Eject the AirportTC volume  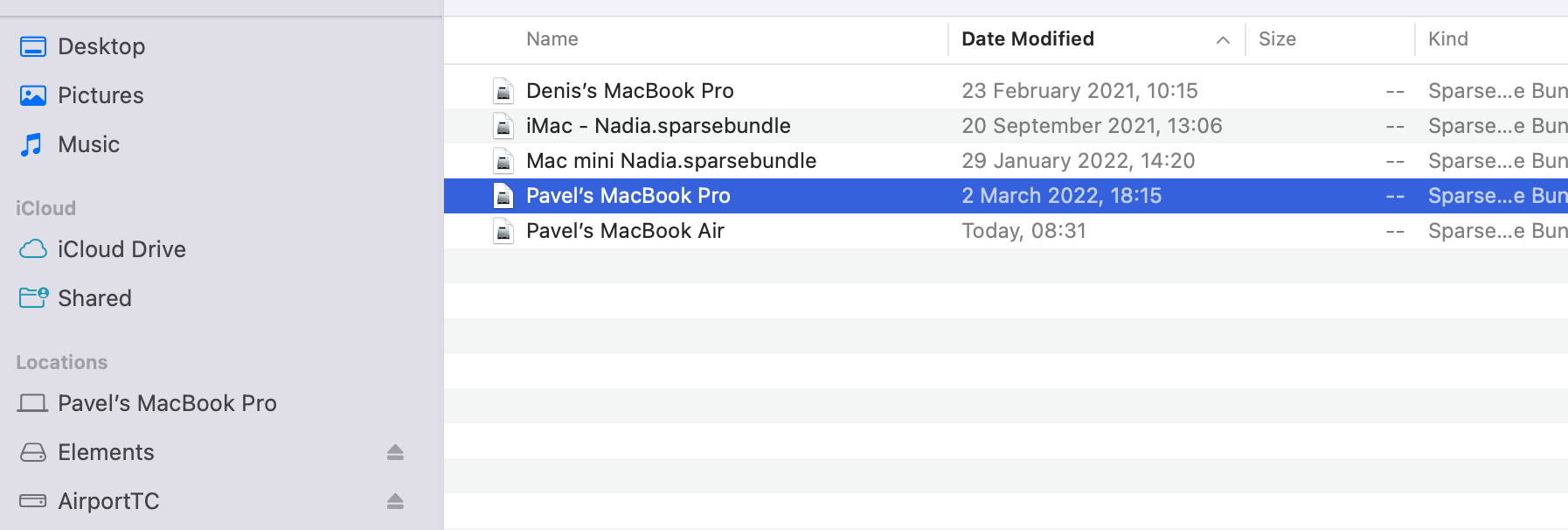(395, 501)
